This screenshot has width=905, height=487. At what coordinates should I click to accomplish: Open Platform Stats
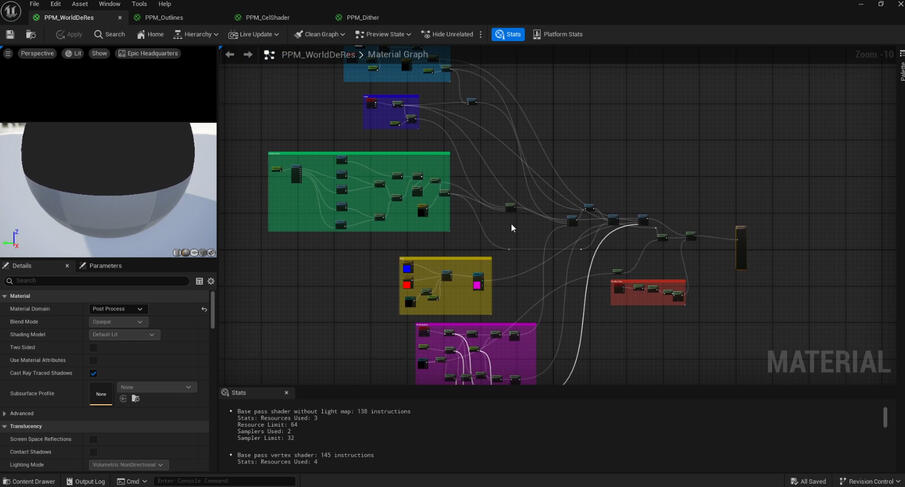(x=557, y=34)
